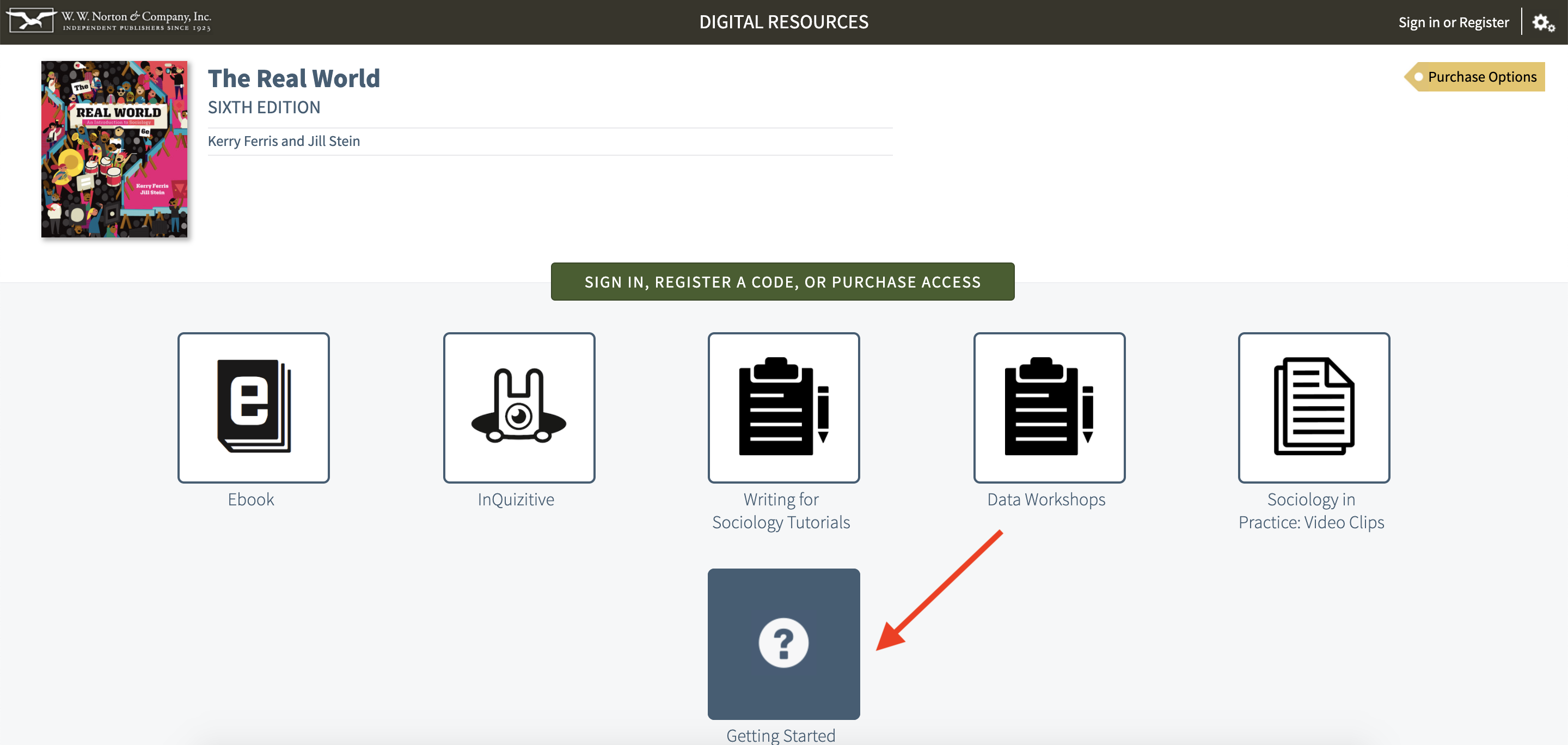This screenshot has height=745, width=1568.
Task: Click the W. W. Norton logo
Action: click(108, 21)
